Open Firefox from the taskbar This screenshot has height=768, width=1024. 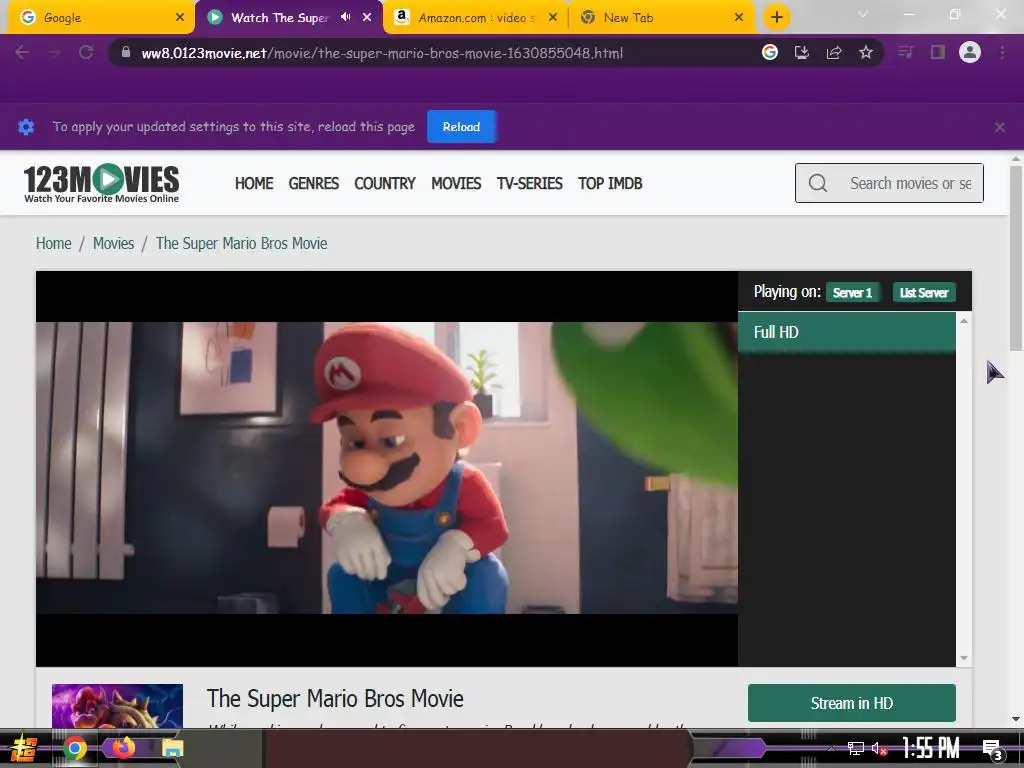123,746
